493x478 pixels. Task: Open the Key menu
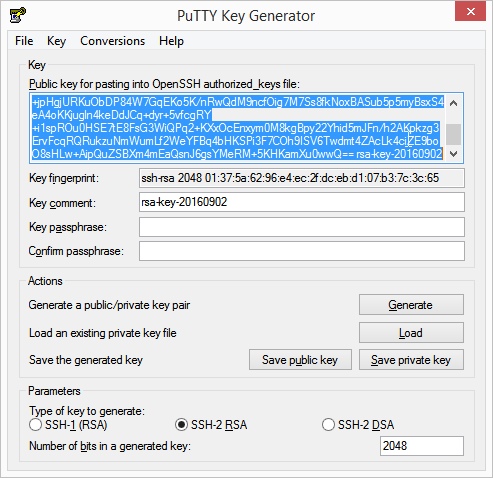click(56, 41)
